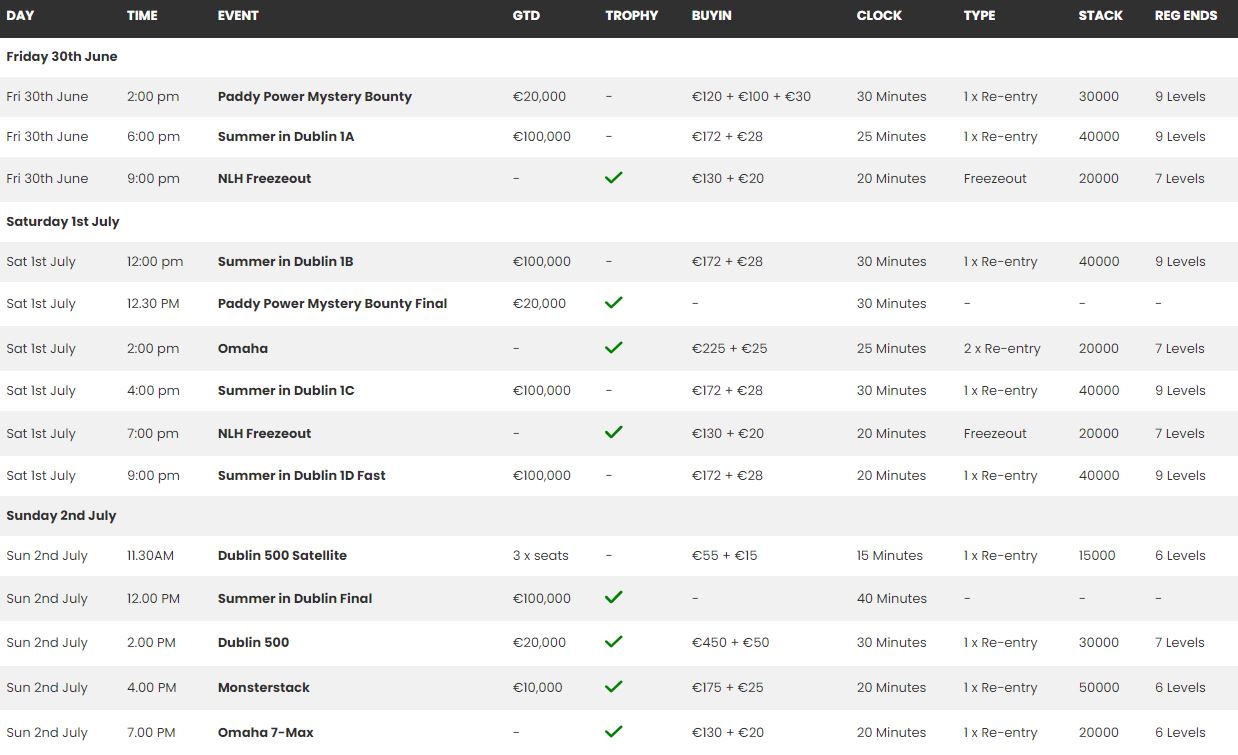Select the Saturday 1st July section heading
The height and width of the screenshot is (755, 1238).
coord(63,222)
